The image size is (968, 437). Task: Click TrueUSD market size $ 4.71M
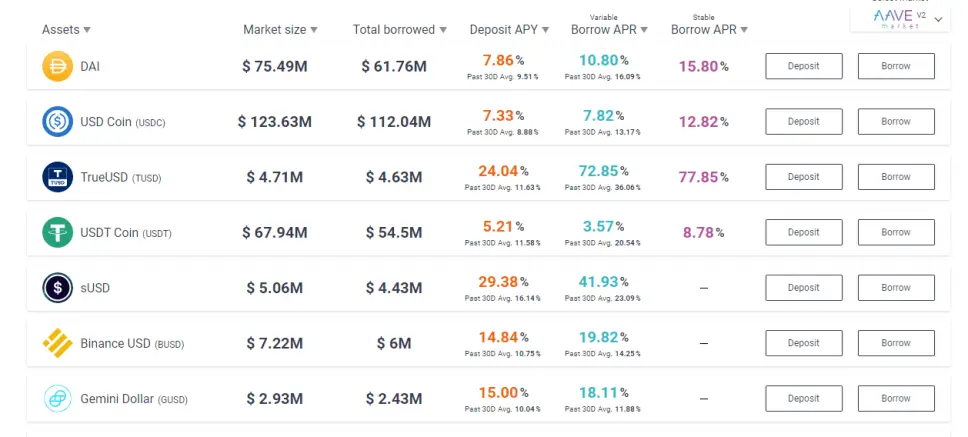275,177
